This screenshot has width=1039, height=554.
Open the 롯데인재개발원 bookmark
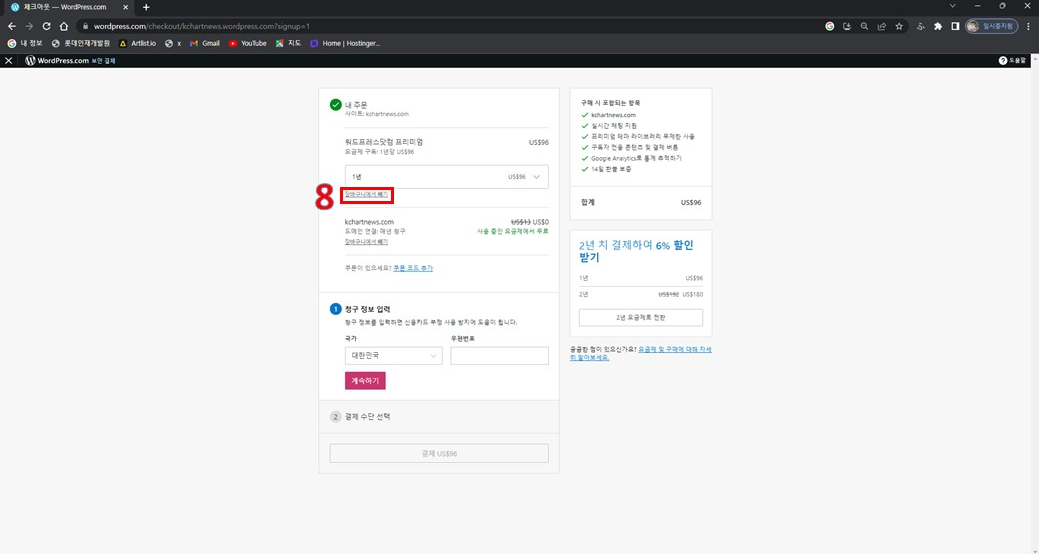pos(81,43)
